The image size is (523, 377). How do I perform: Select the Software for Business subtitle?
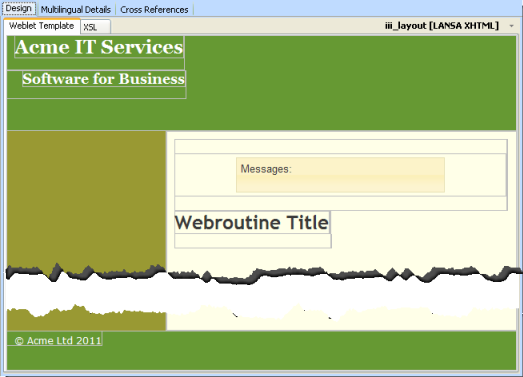click(x=104, y=79)
